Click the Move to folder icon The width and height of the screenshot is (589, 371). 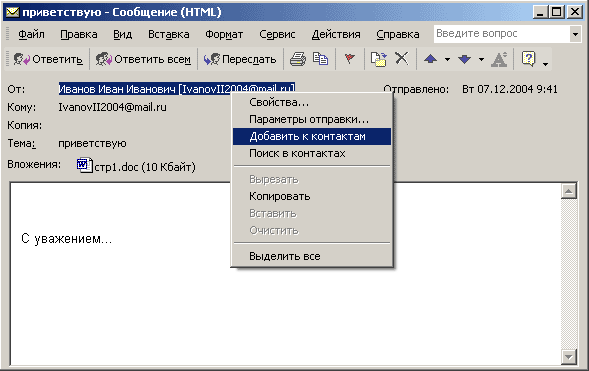[x=378, y=59]
